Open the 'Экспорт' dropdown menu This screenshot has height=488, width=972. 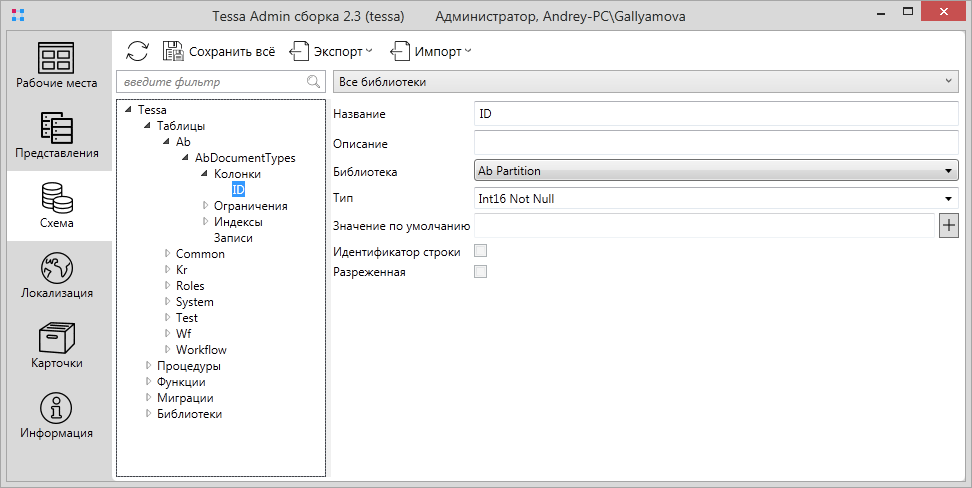point(331,51)
